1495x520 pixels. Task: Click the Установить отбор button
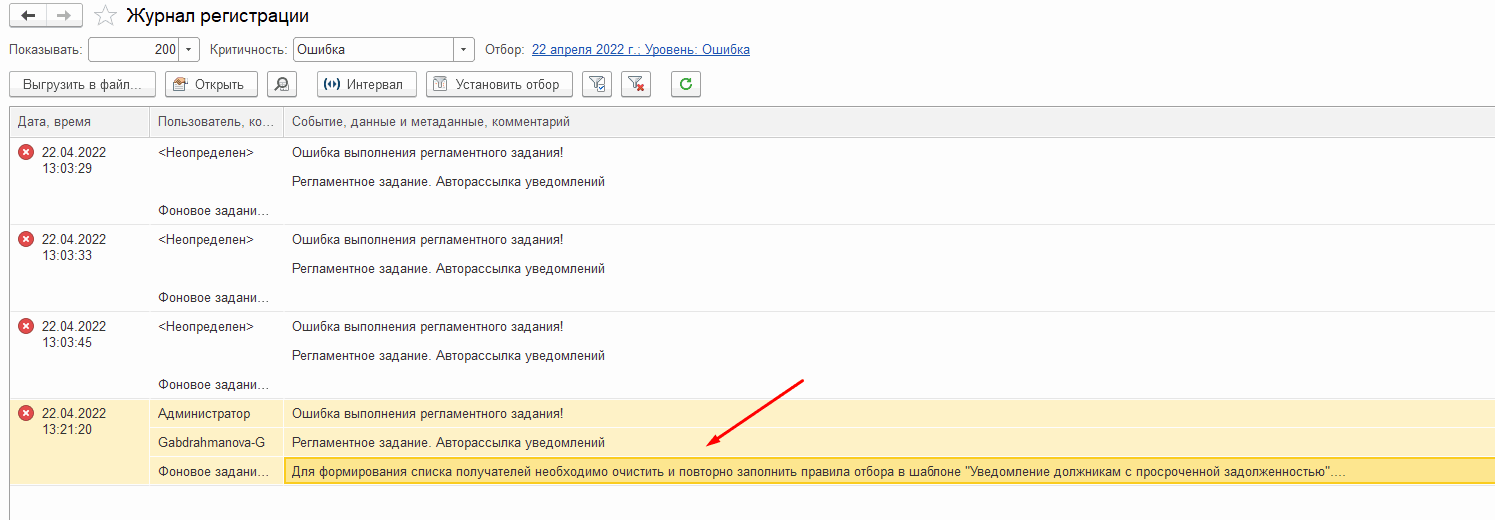(499, 84)
